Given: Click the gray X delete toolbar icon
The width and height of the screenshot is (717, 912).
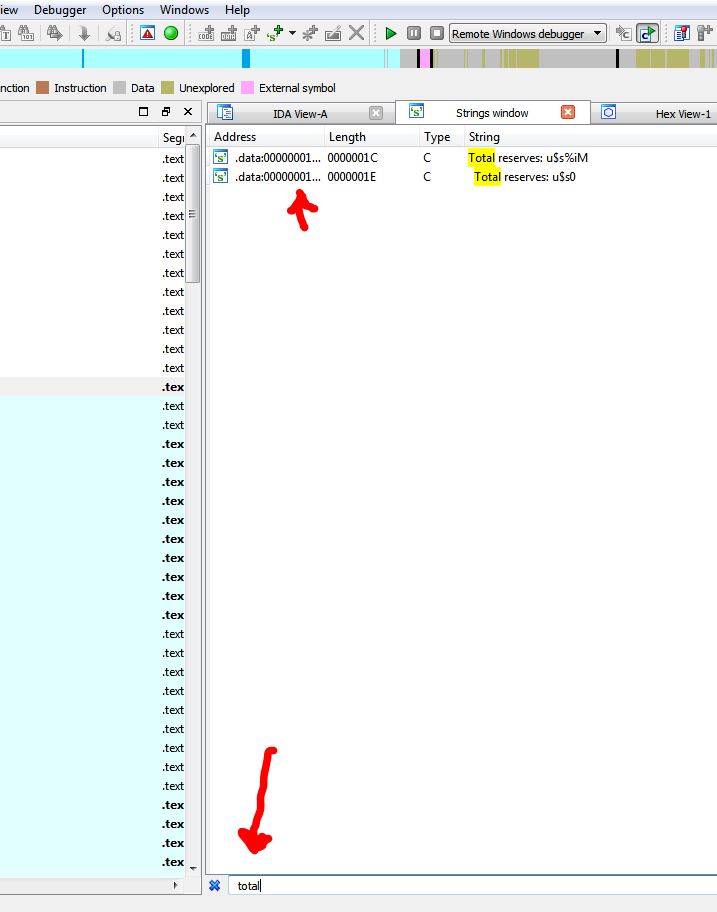Looking at the screenshot, I should point(356,33).
